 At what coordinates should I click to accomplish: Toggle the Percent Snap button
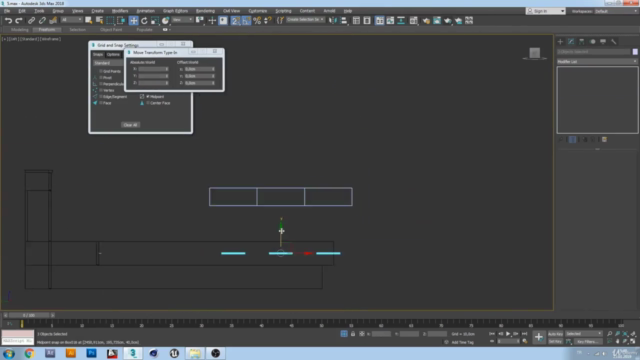pyautogui.click(x=257, y=20)
